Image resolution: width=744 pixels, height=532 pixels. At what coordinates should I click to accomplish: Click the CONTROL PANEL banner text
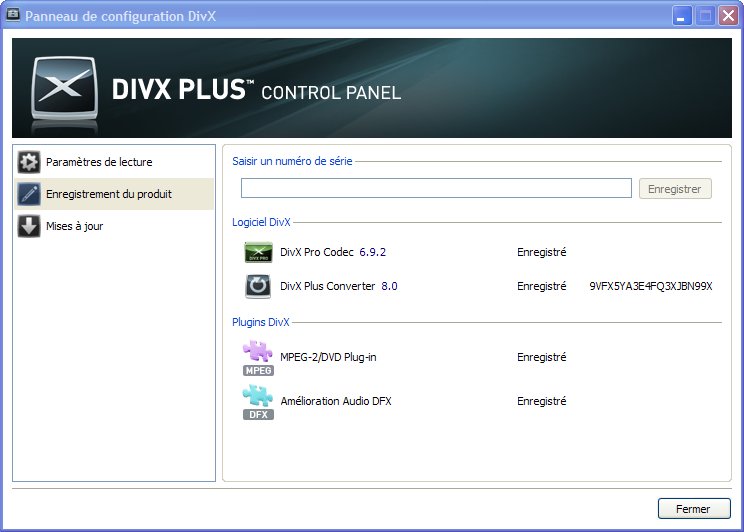[331, 93]
